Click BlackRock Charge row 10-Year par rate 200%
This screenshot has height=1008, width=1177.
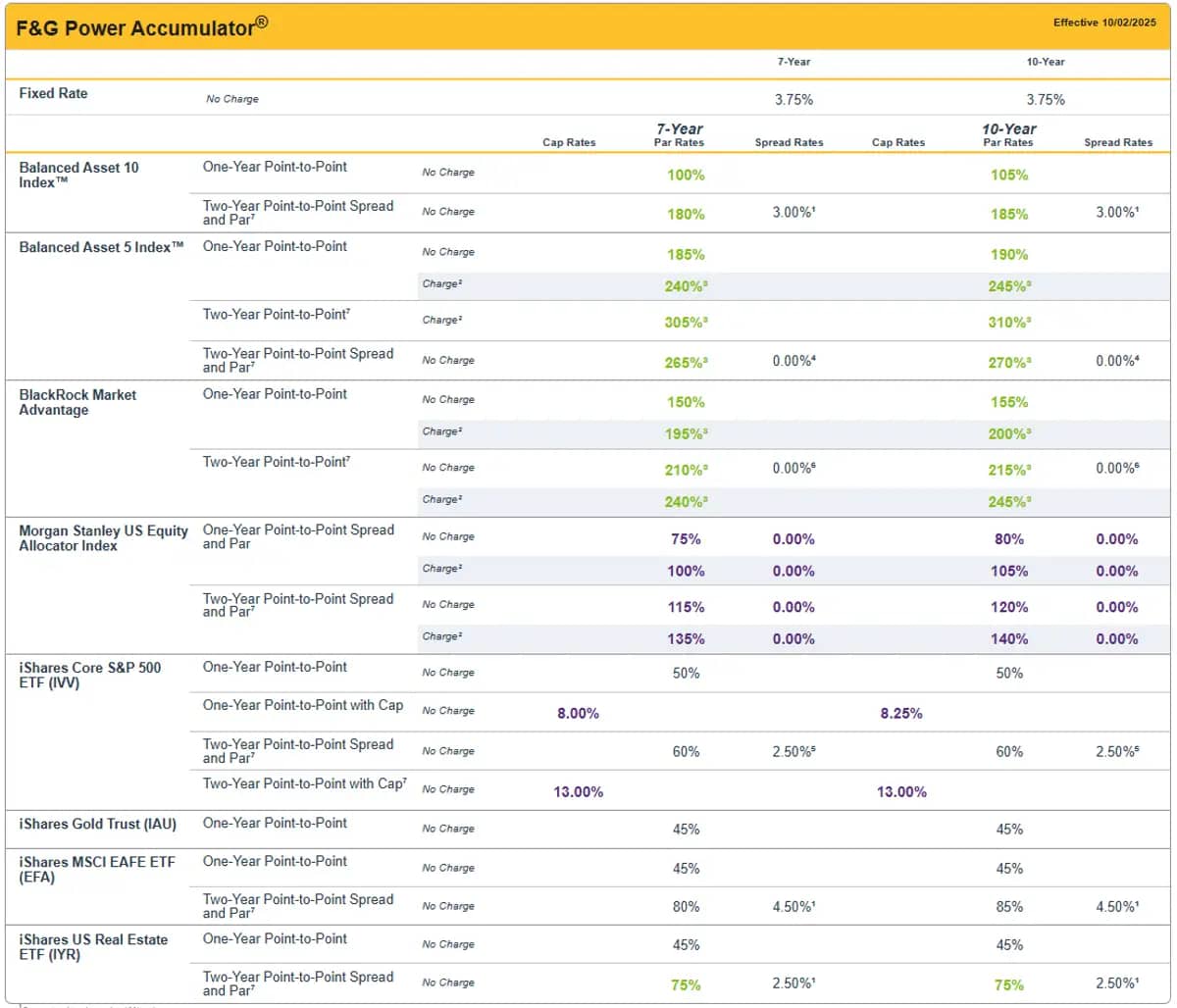(1009, 433)
